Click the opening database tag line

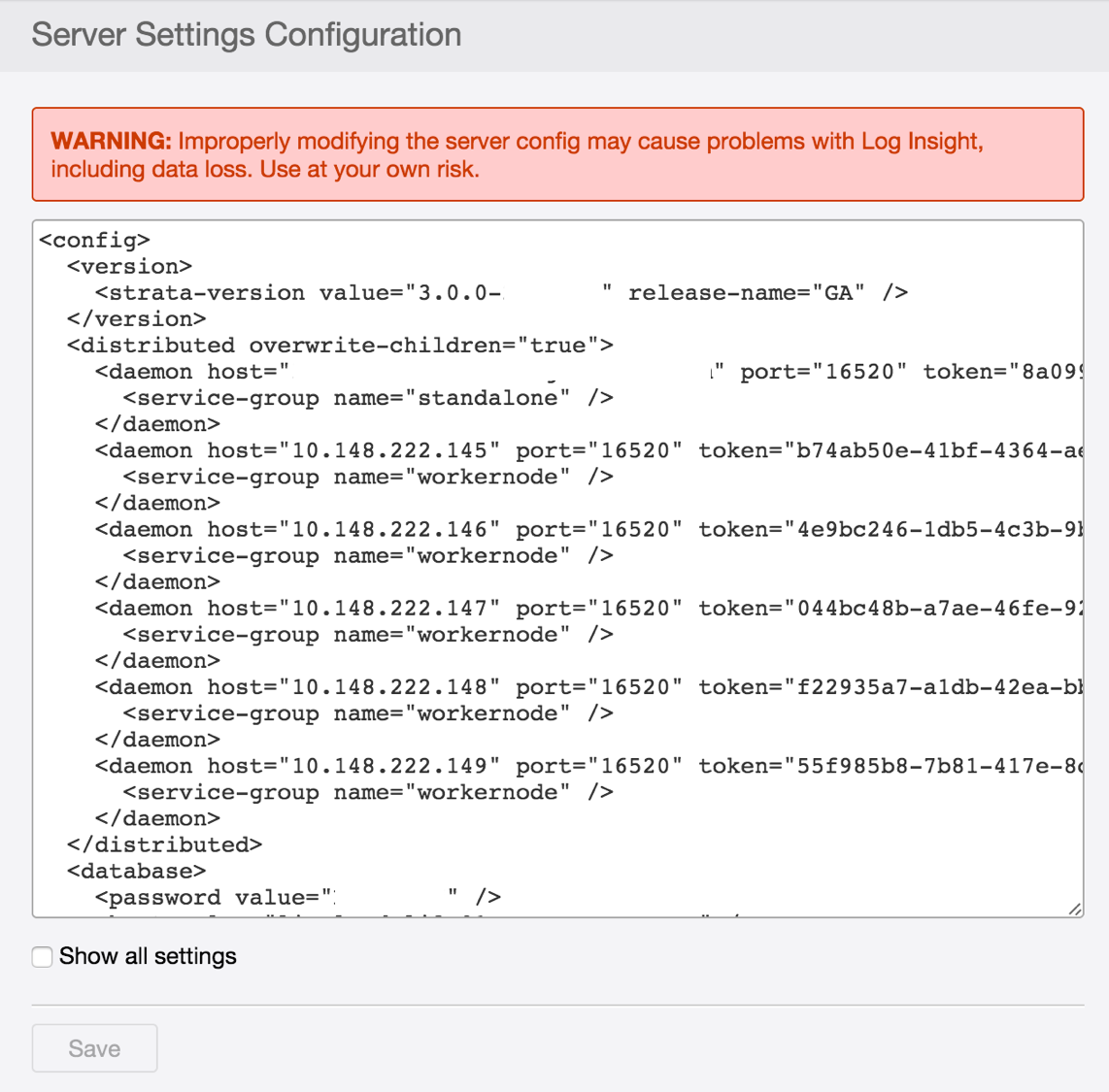[136, 871]
